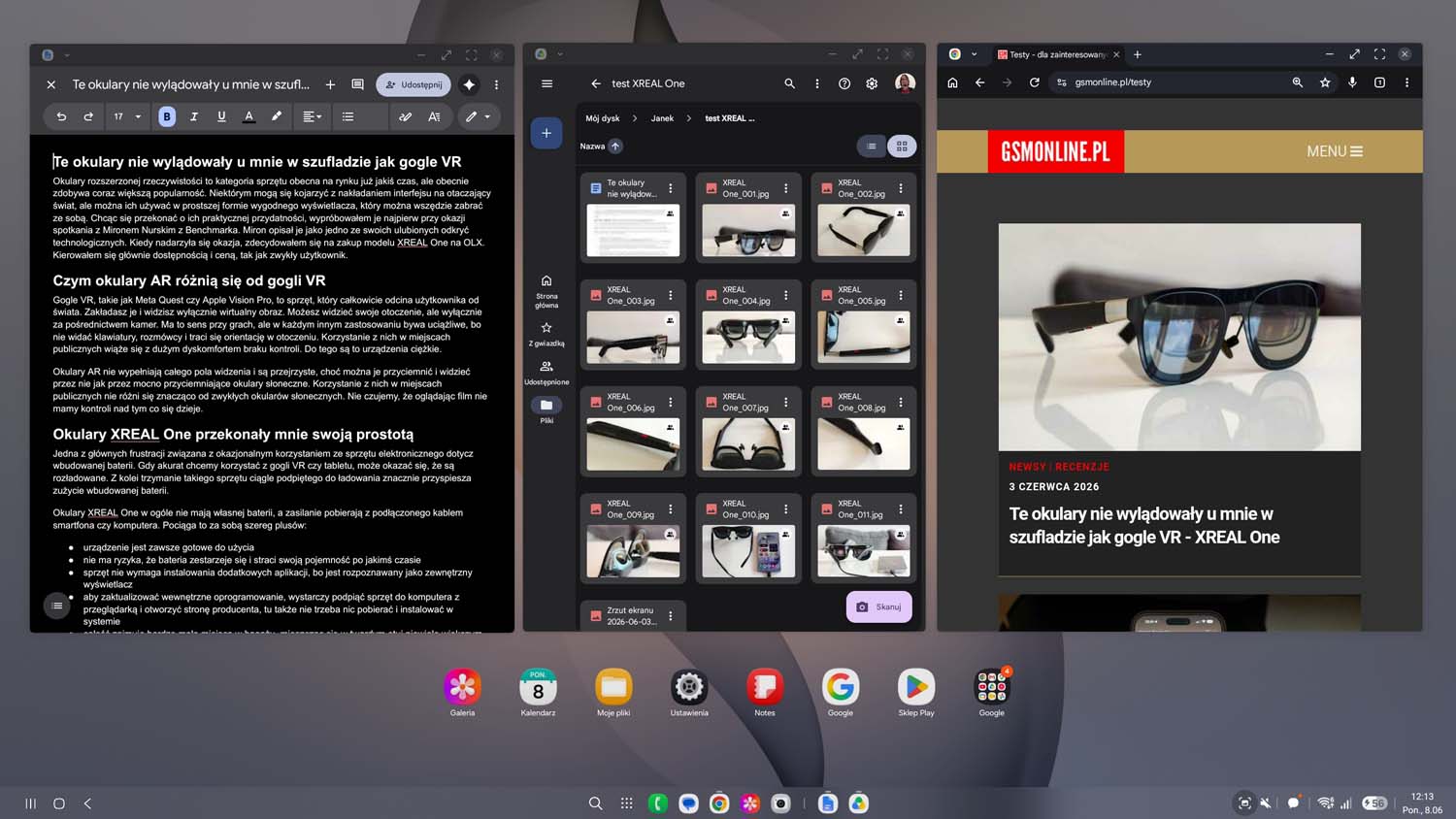The height and width of the screenshot is (819, 1456).
Task: Toggle italic formatting in Docs
Action: [194, 116]
